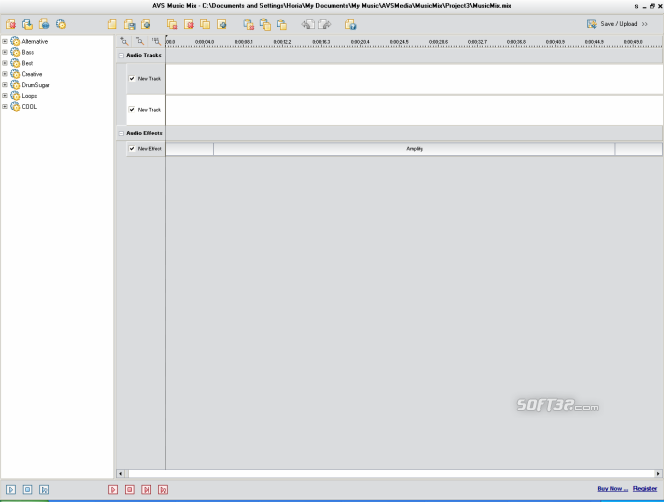Toggle the New Effect checkbox
This screenshot has width=664, height=502.
pos(132,149)
